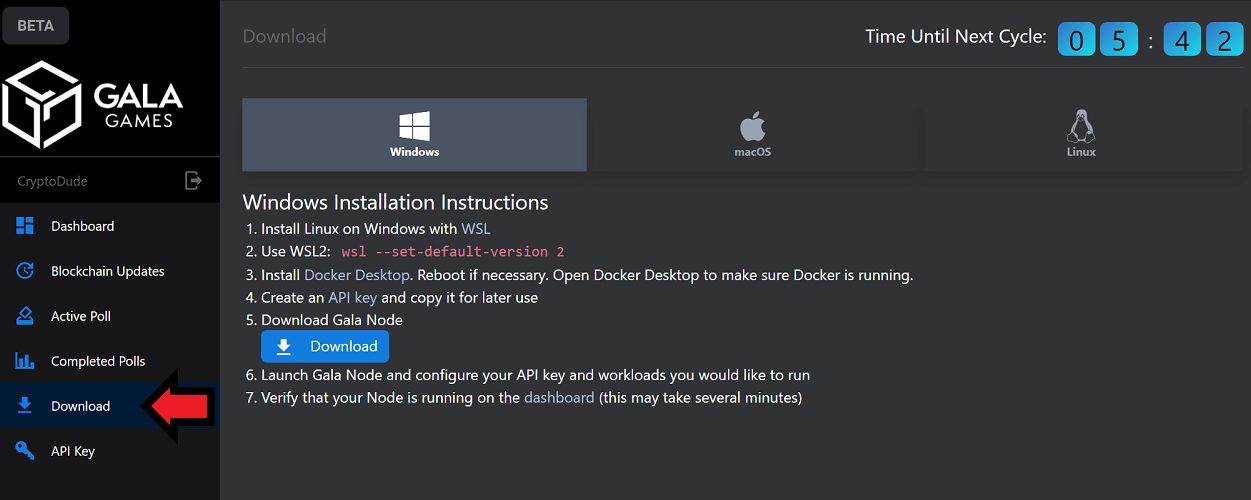The height and width of the screenshot is (500, 1251).
Task: Click the Download arrow icon in sidebar
Action: (x=25, y=406)
